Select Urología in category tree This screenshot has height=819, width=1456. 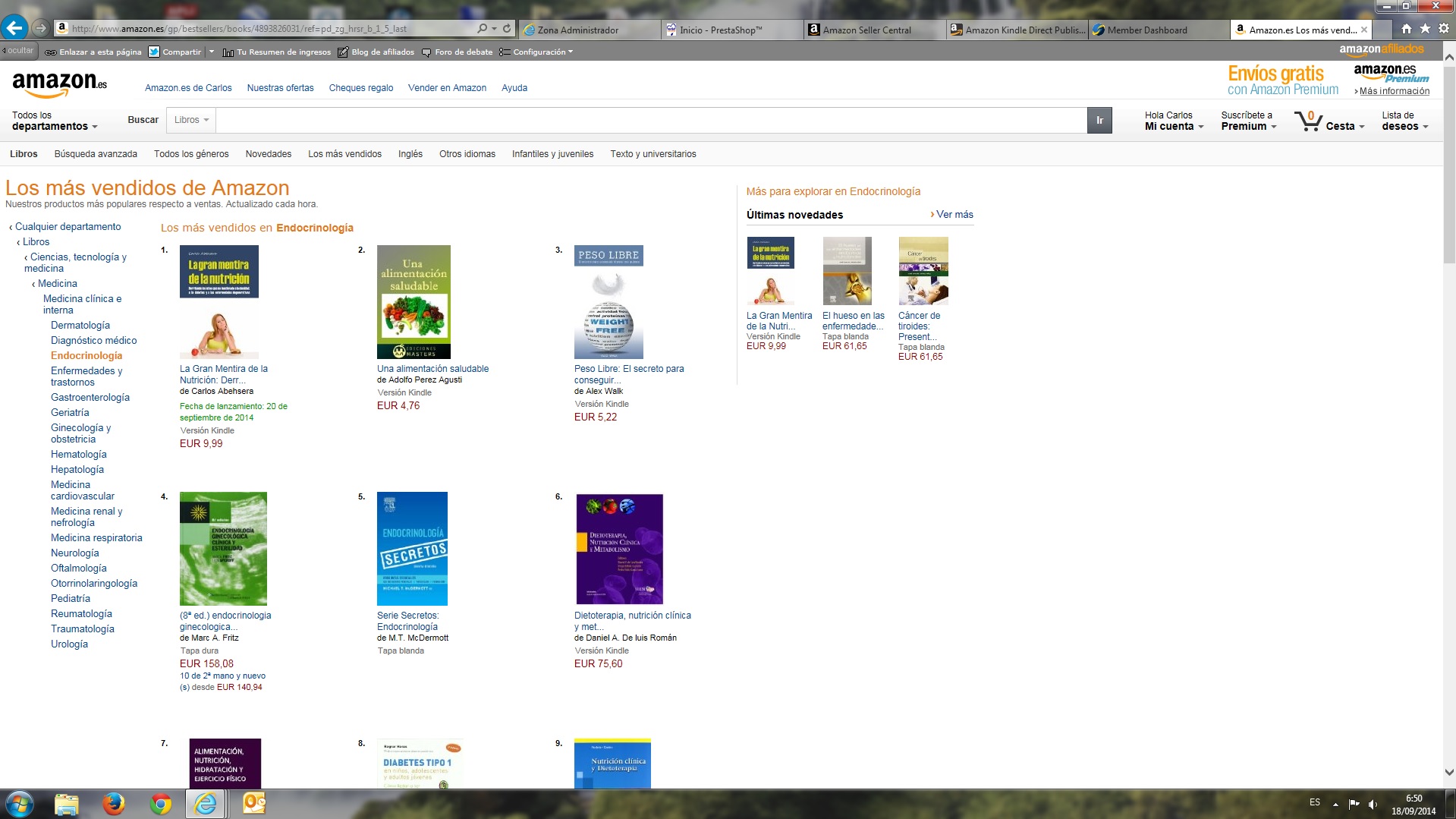coord(69,644)
